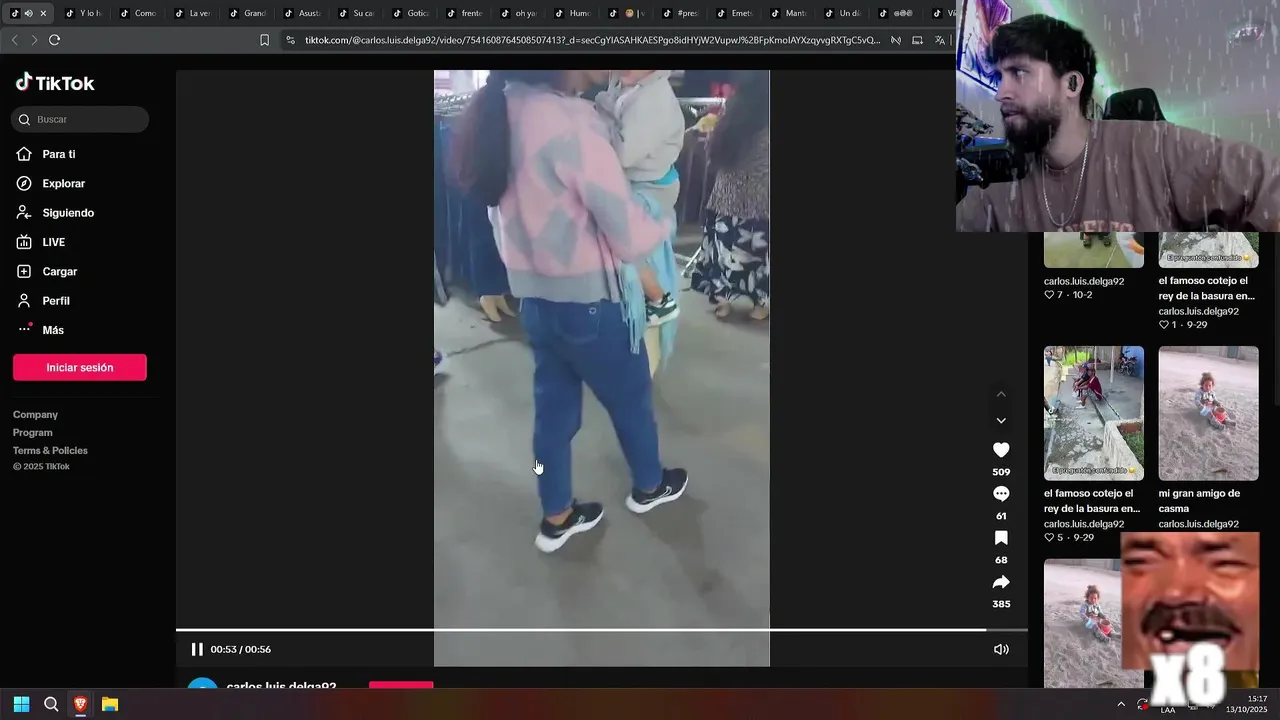The height and width of the screenshot is (720, 1280).
Task: Share the video using the arrow icon
Action: (1001, 582)
